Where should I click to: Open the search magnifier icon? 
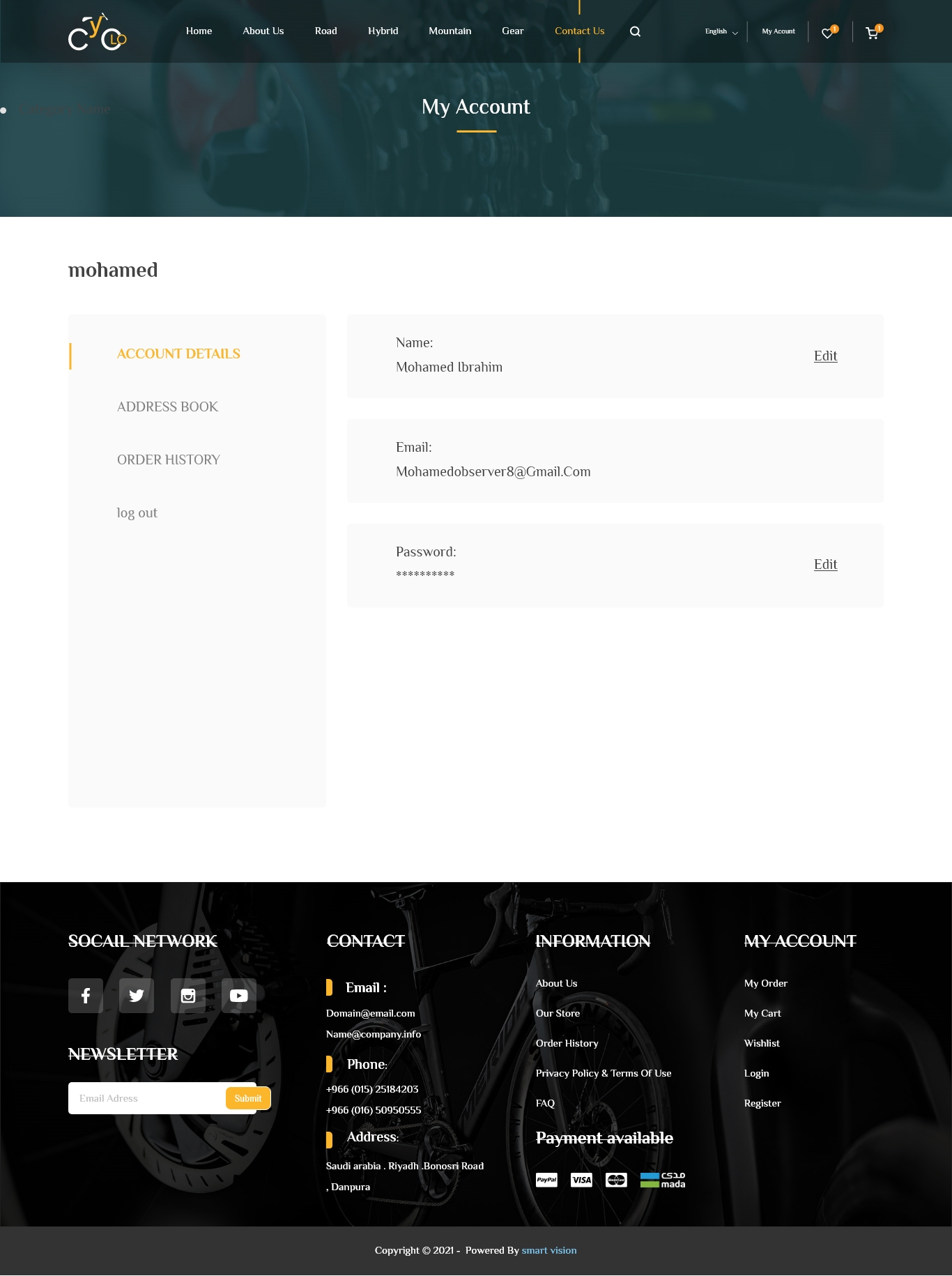(x=635, y=31)
